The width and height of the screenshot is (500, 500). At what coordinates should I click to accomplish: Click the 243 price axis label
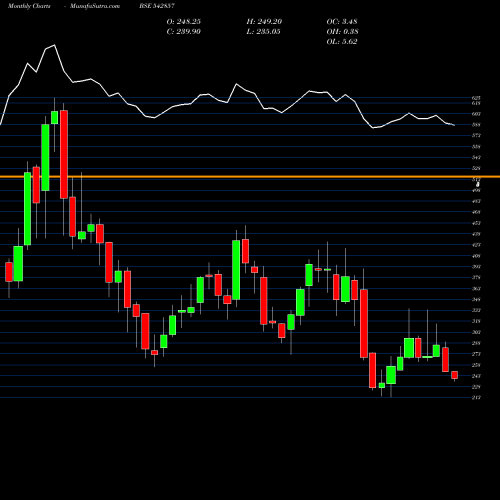pos(476,376)
